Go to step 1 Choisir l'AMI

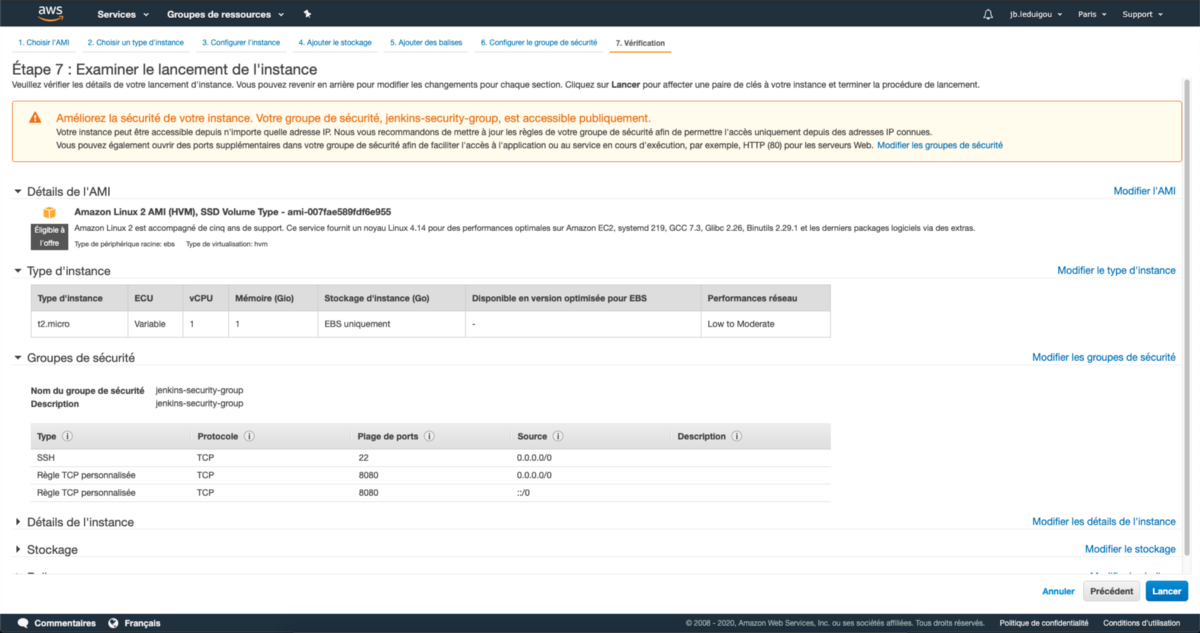click(x=43, y=43)
